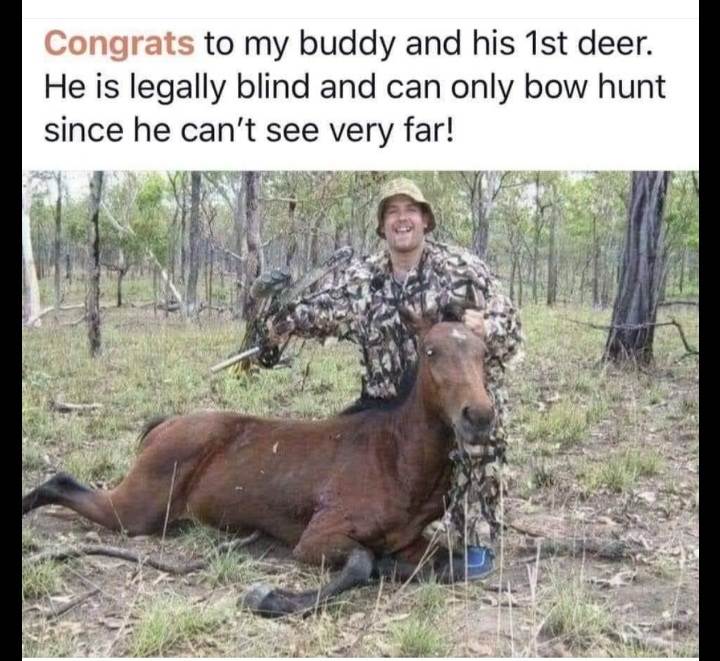Screen dimensions: 720x661
Task: Click the horse's front hoof on the ground
Action: [264, 599]
